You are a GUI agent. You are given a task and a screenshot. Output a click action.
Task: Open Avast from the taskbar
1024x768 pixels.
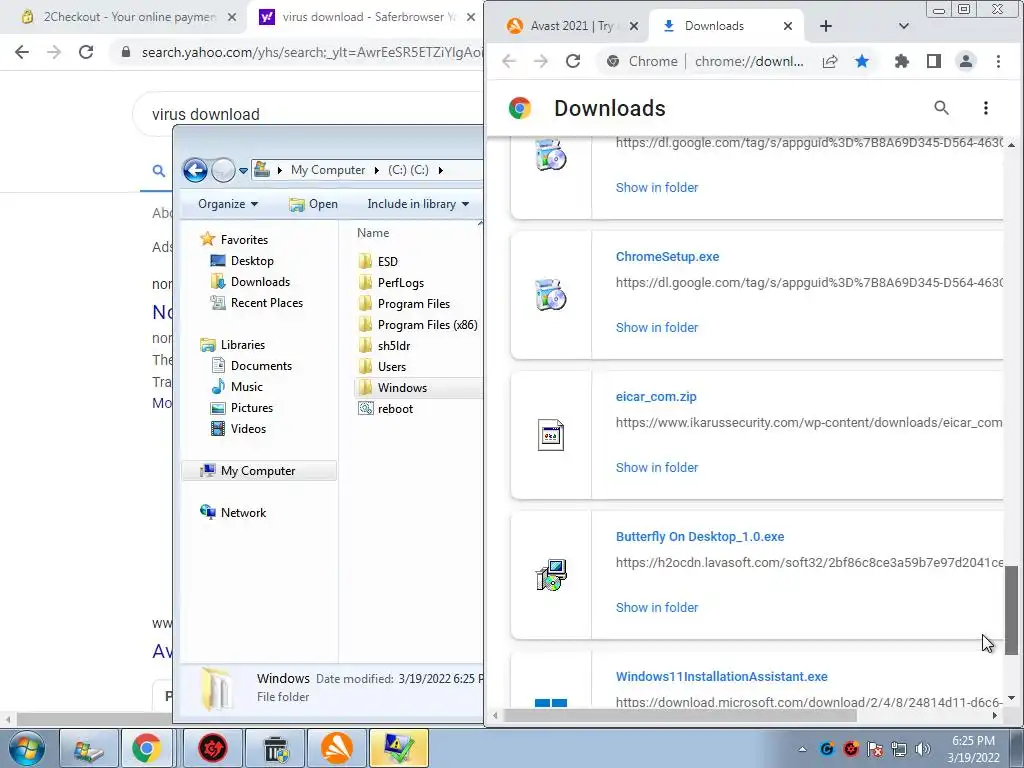coord(337,748)
